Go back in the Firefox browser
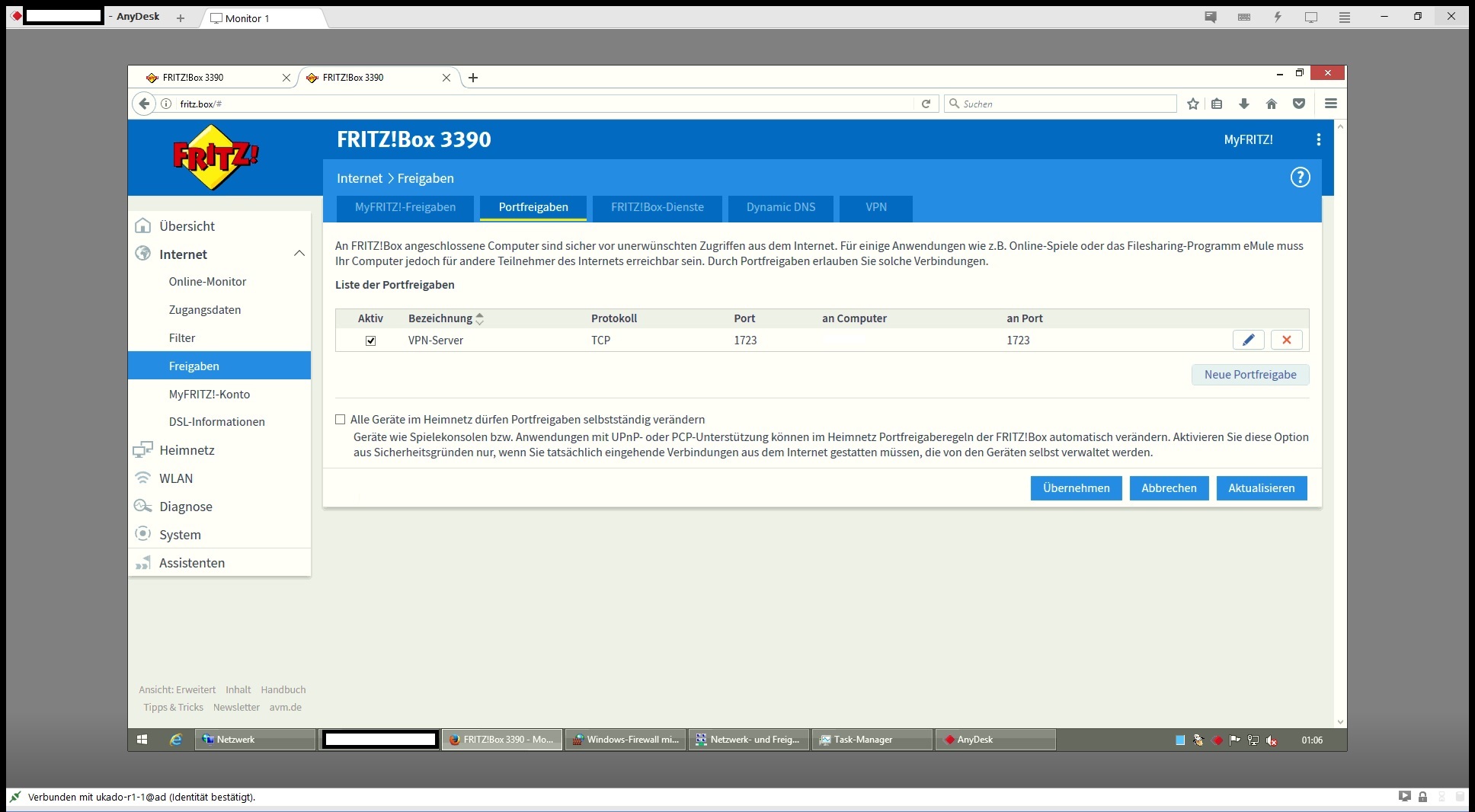This screenshot has width=1475, height=812. [x=144, y=104]
